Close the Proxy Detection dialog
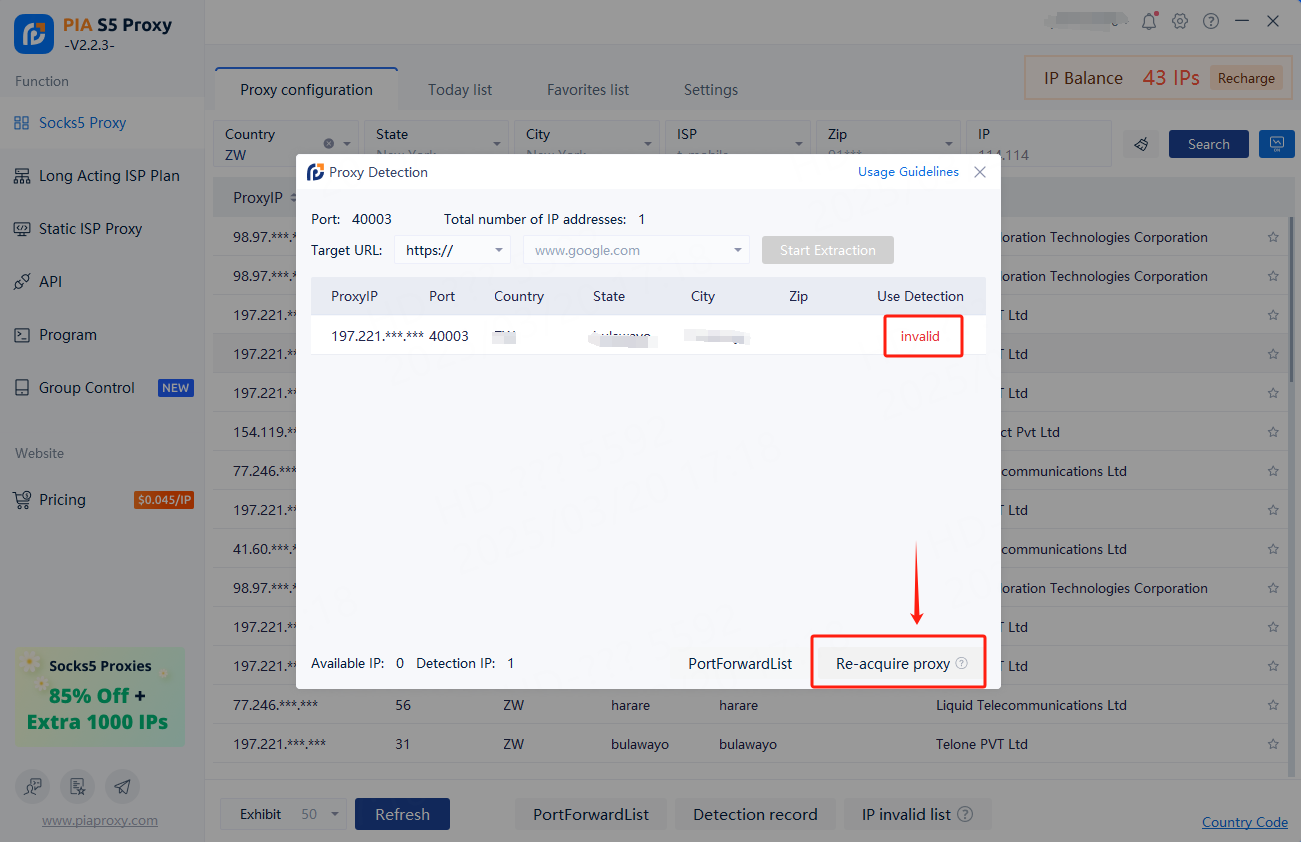1301x842 pixels. pos(980,172)
